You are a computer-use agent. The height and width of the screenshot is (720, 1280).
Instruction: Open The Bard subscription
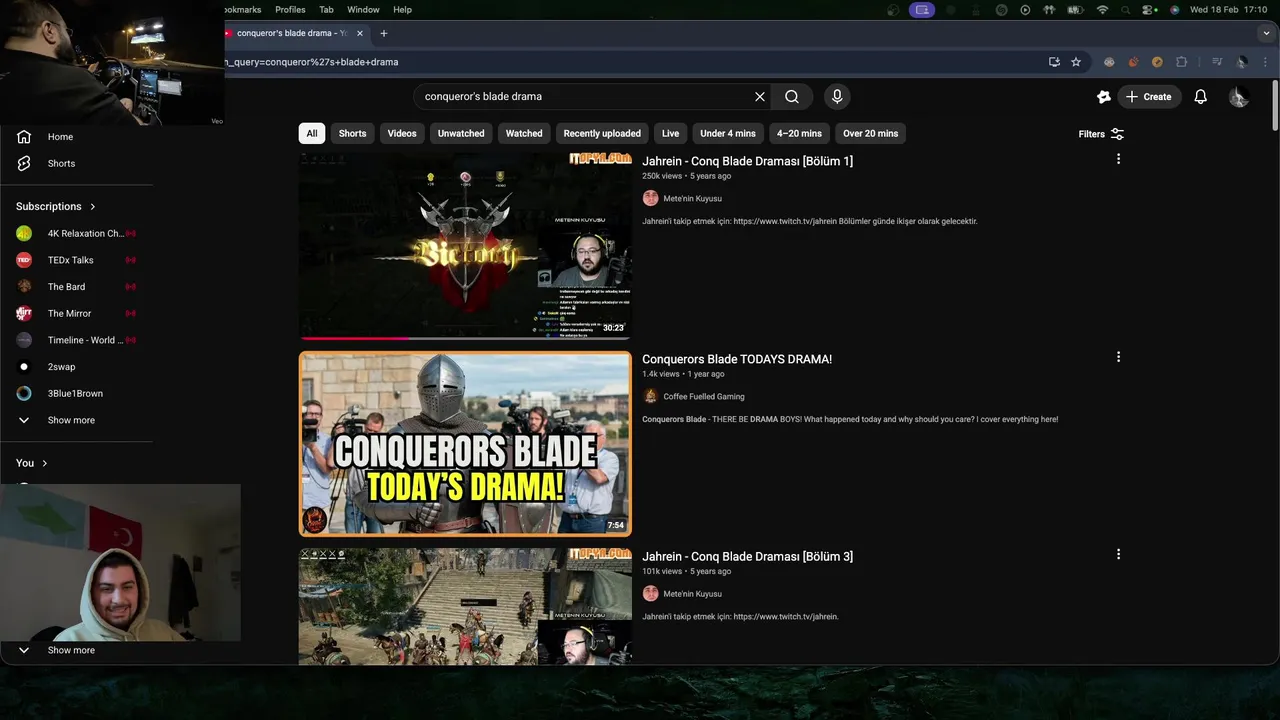click(x=66, y=287)
